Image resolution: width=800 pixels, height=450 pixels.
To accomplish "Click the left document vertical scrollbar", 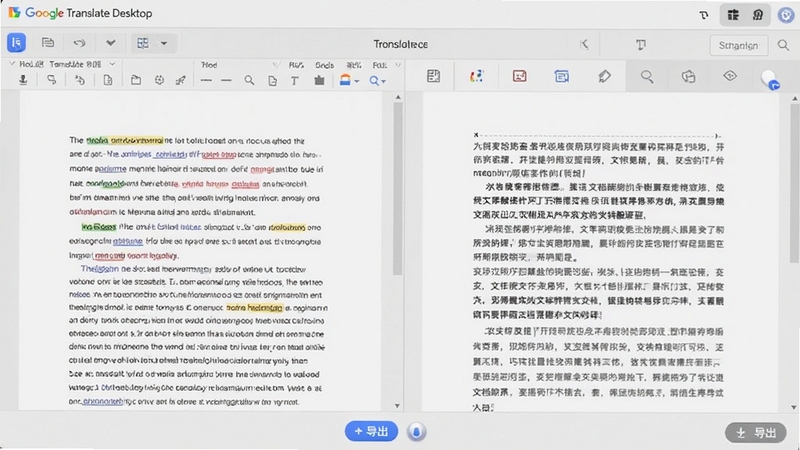I will [398, 189].
